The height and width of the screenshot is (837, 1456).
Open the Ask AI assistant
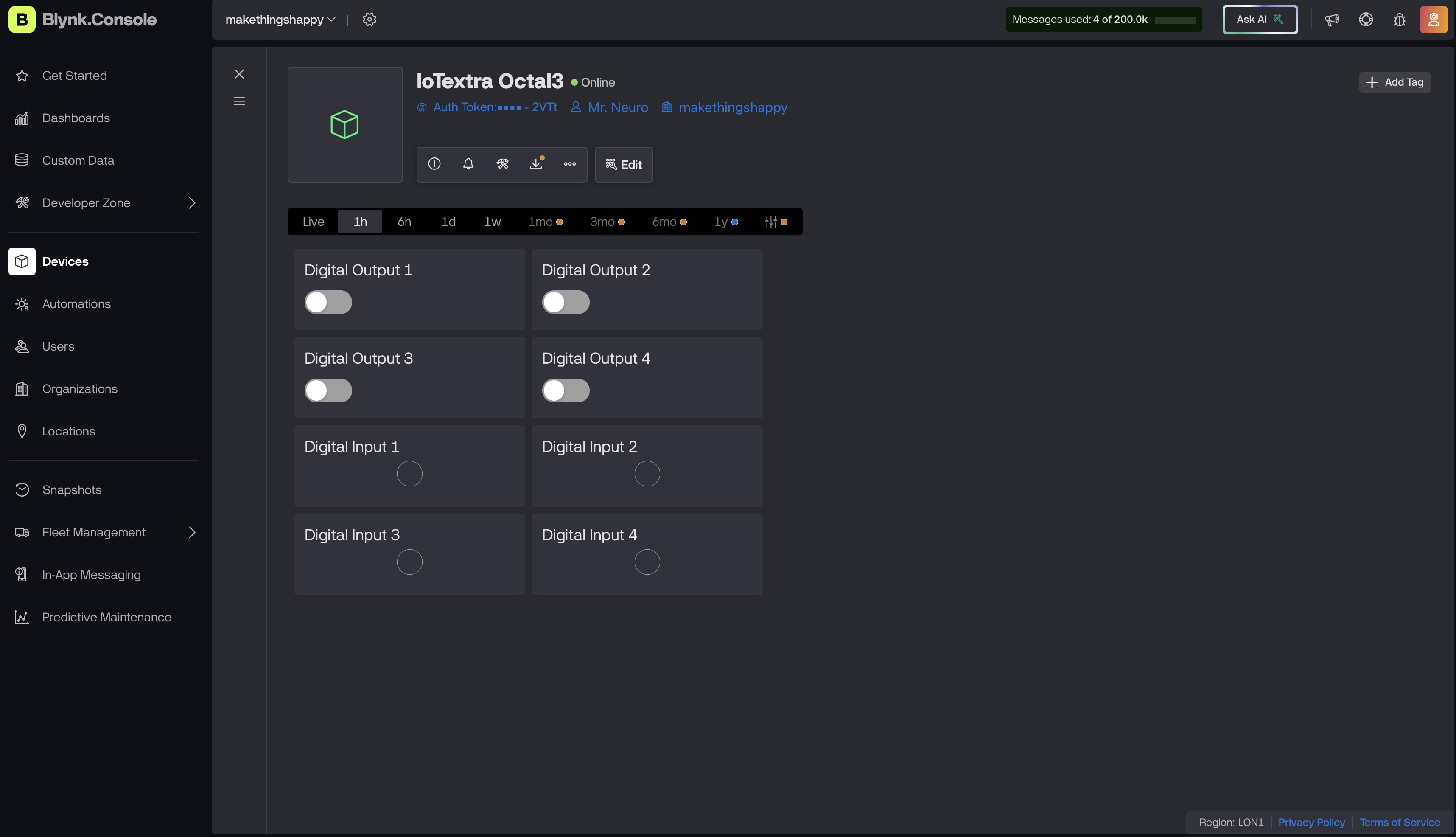pyautogui.click(x=1260, y=20)
